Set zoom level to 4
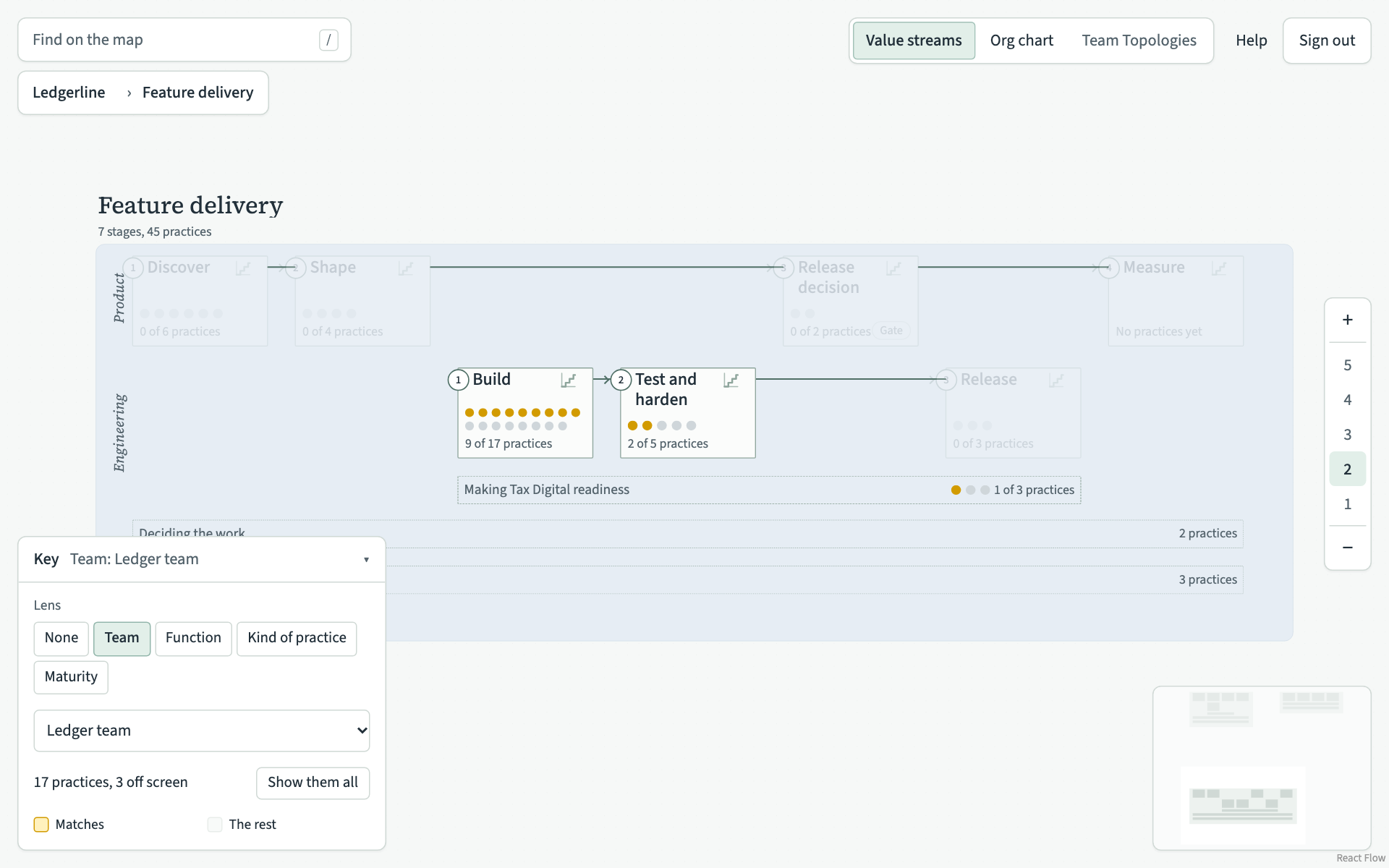Viewport: 1389px width, 868px height. click(x=1348, y=400)
